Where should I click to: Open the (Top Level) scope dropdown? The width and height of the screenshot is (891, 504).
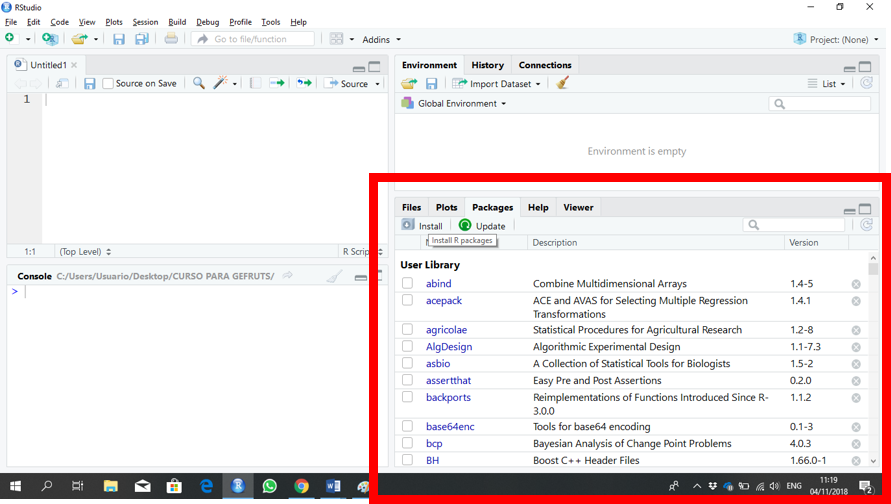(x=85, y=252)
